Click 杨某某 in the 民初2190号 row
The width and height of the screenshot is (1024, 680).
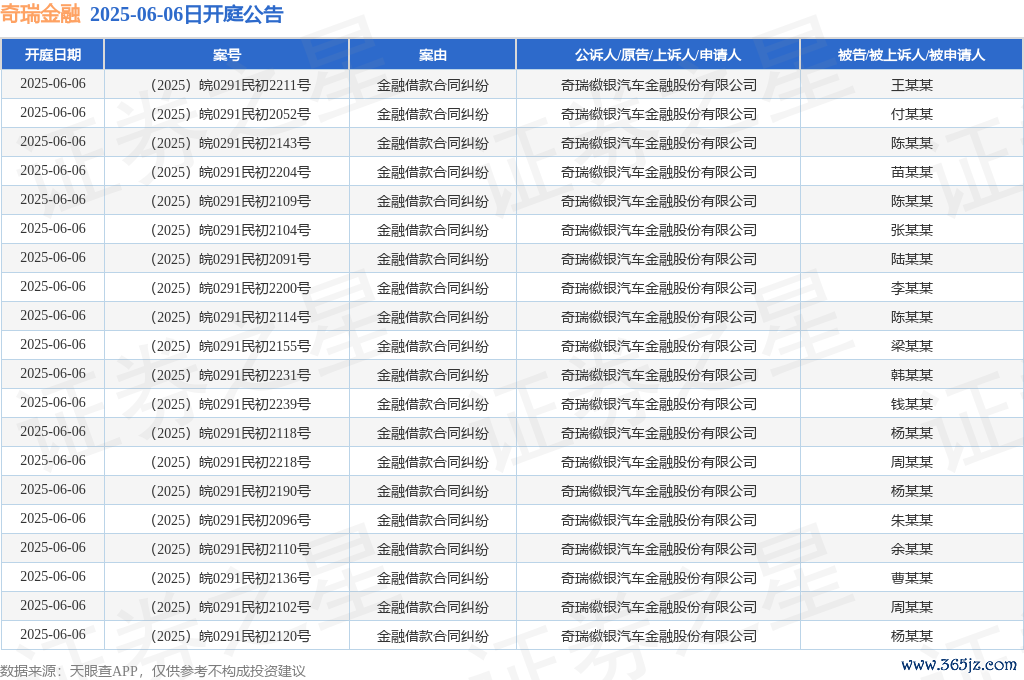(x=912, y=491)
